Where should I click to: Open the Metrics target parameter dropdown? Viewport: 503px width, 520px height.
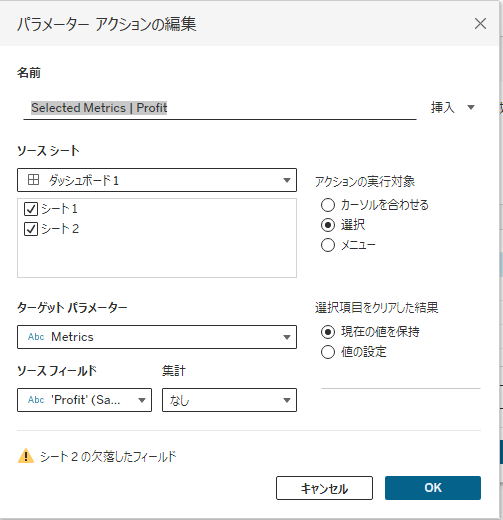coord(157,337)
